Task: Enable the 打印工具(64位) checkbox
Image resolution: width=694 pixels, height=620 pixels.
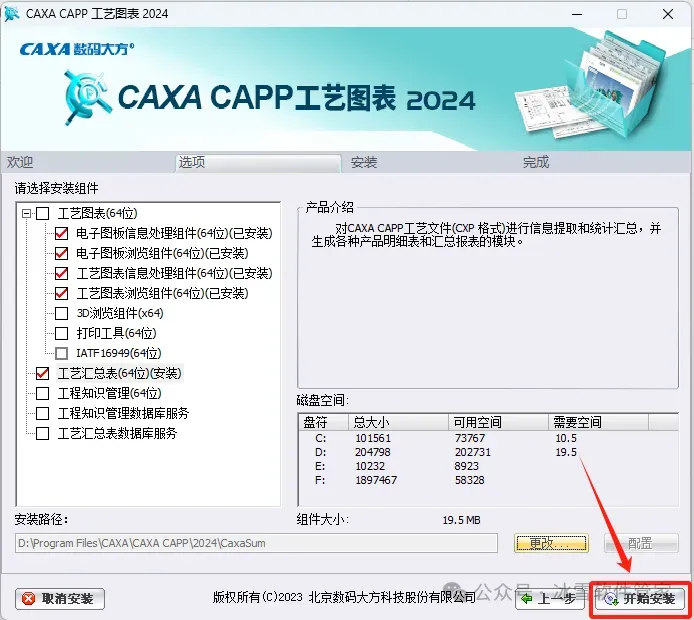Action: pos(62,333)
